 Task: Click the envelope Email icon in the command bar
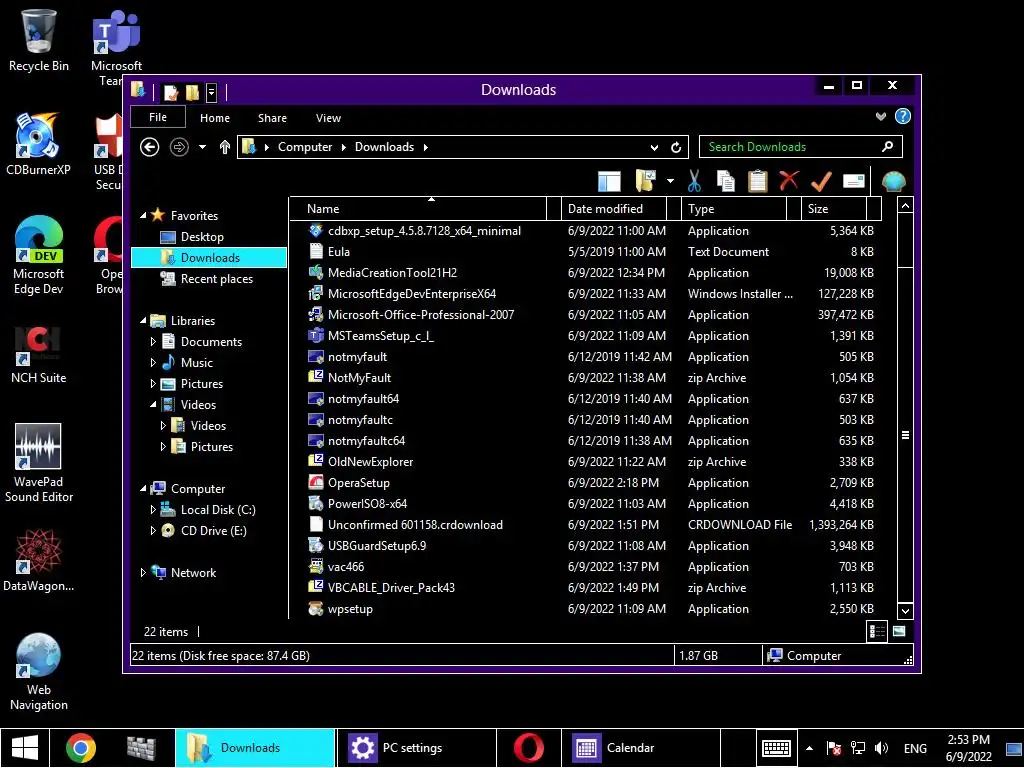854,181
